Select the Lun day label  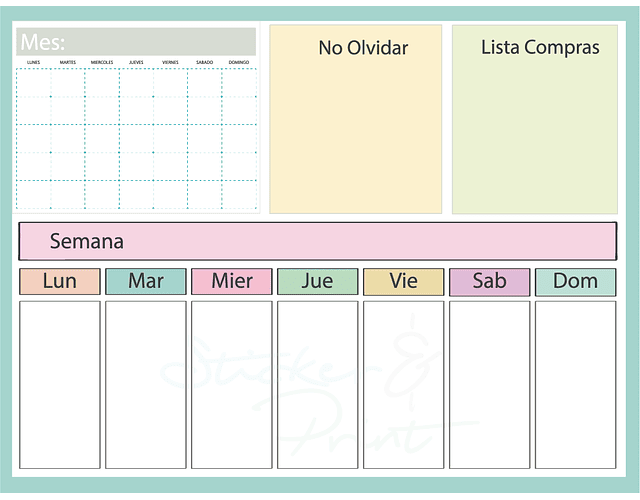[60, 281]
